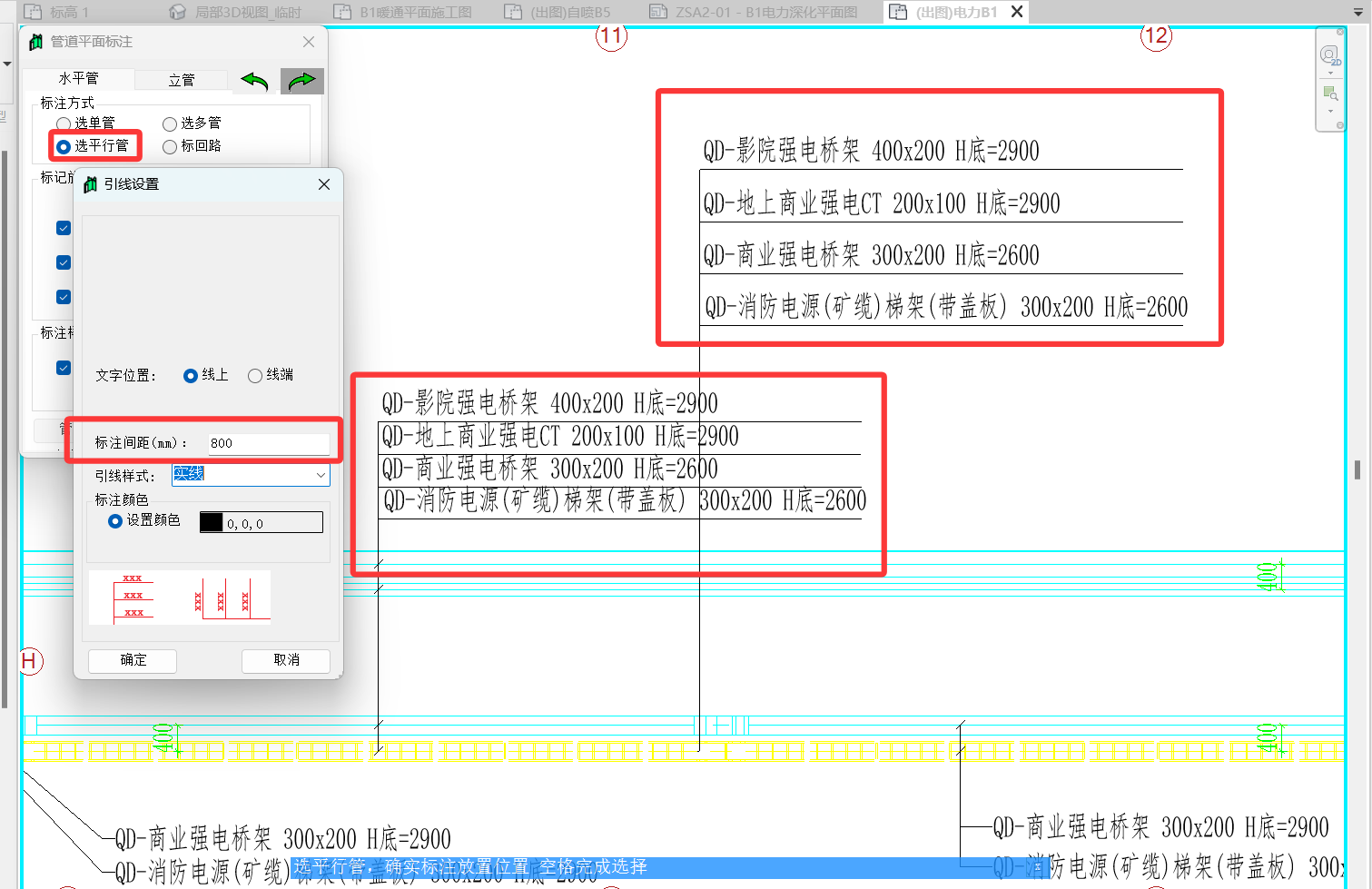The height and width of the screenshot is (889, 1372).
Task: Expand the 2D wheel dropdown arrow
Action: click(1330, 73)
